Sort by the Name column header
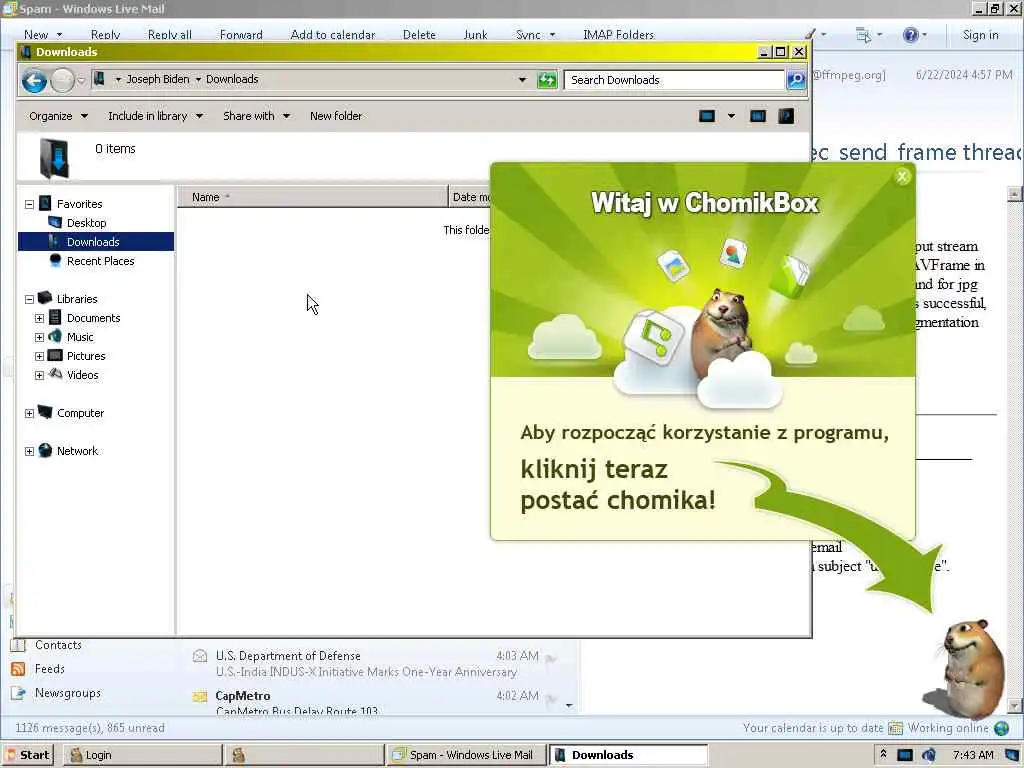Screen dimensions: 1024x768 point(312,197)
